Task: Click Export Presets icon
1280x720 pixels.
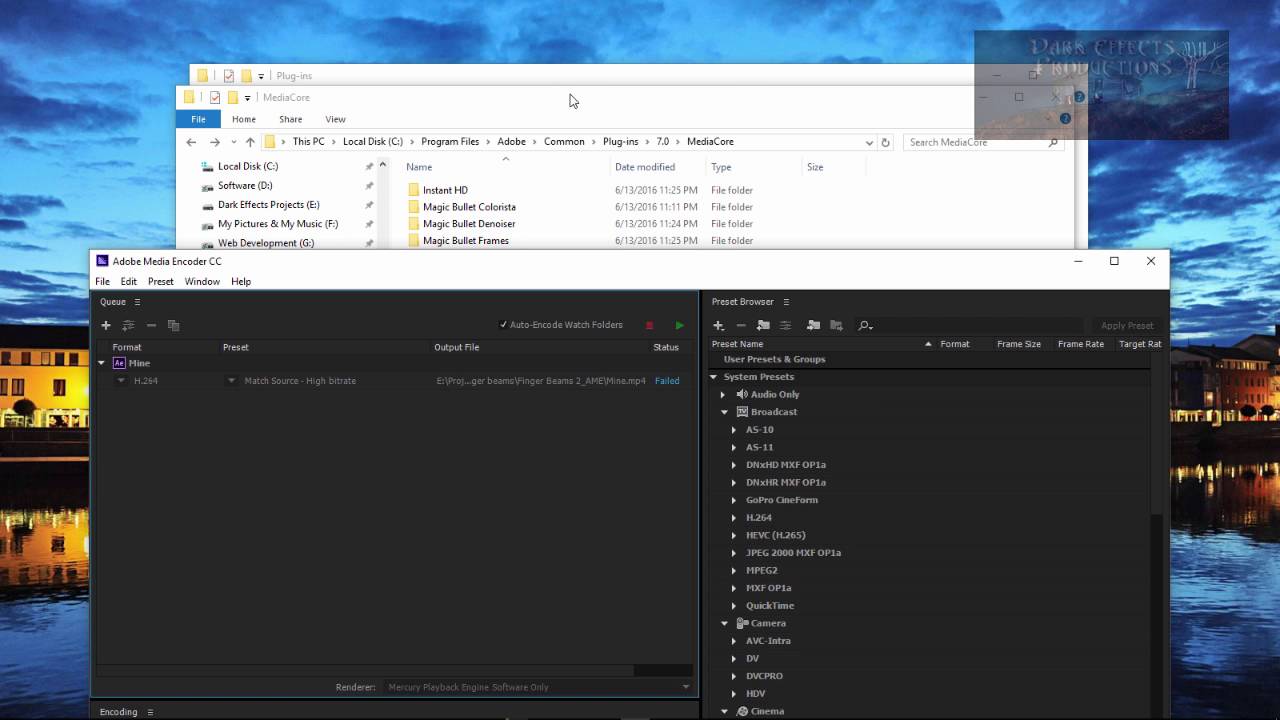Action: (x=836, y=325)
